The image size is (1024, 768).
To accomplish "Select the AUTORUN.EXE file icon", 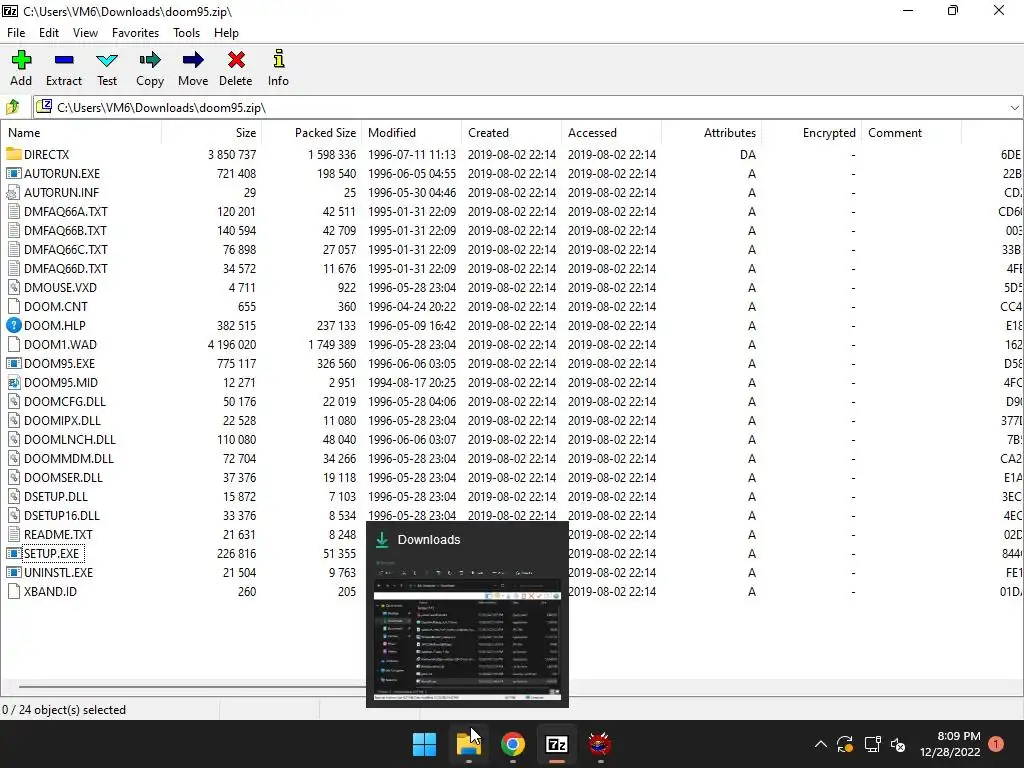I will (14, 173).
